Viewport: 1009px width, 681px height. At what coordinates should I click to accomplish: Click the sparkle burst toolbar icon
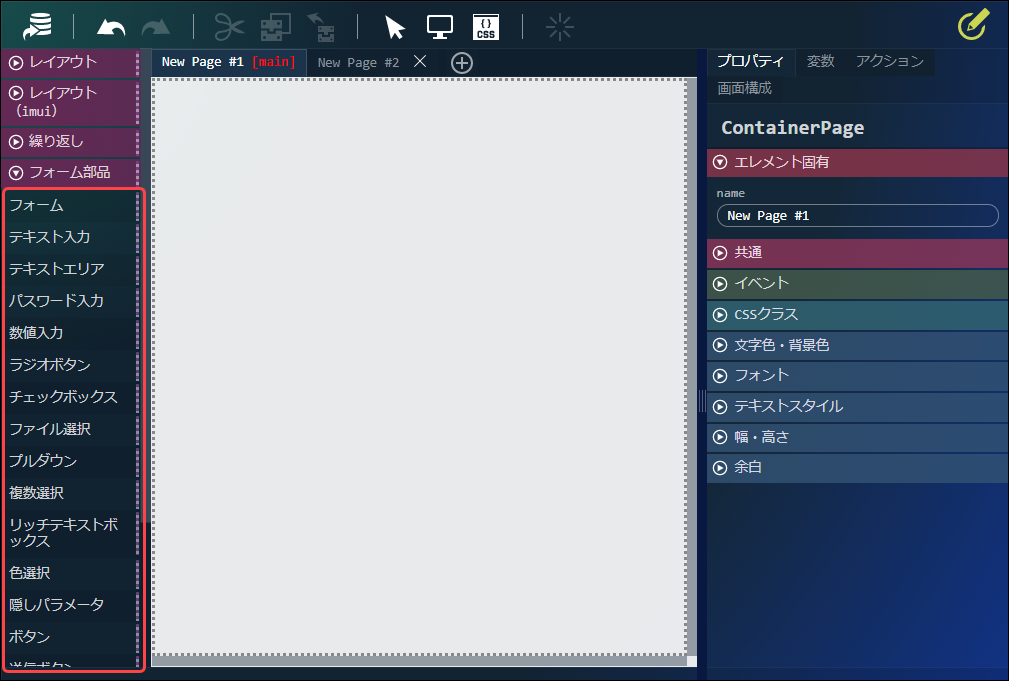click(559, 28)
